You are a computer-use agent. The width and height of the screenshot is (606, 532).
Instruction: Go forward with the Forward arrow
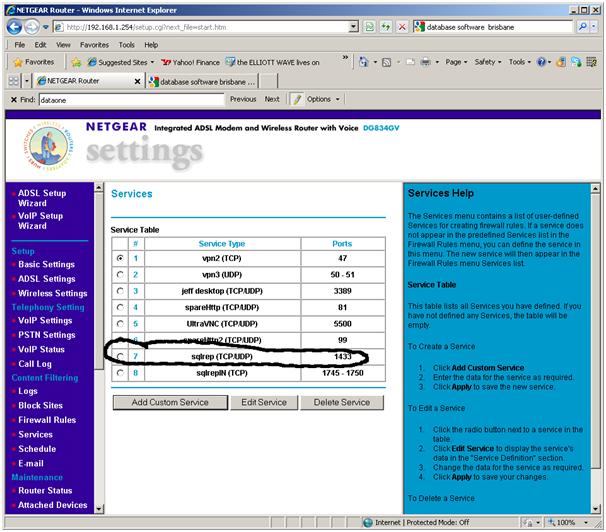[32, 27]
